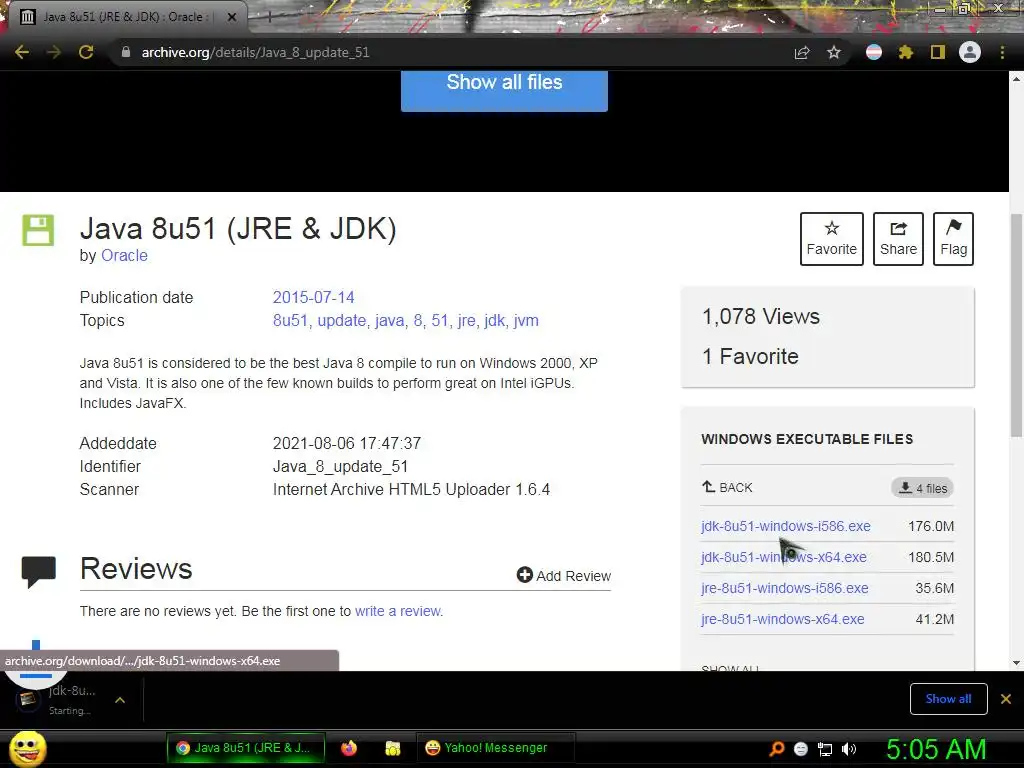Click Show all downloads

pyautogui.click(x=948, y=699)
